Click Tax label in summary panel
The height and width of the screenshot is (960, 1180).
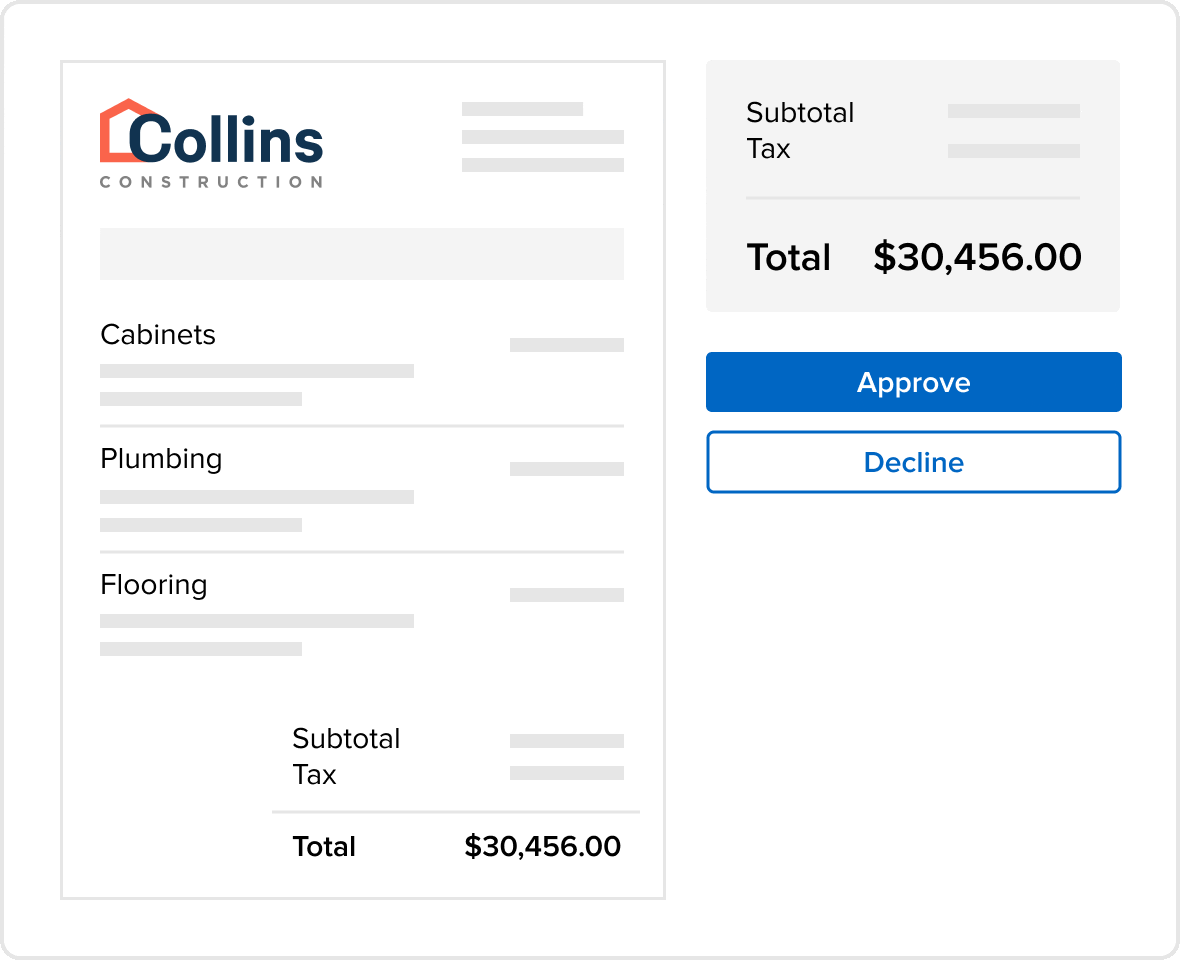click(x=768, y=149)
